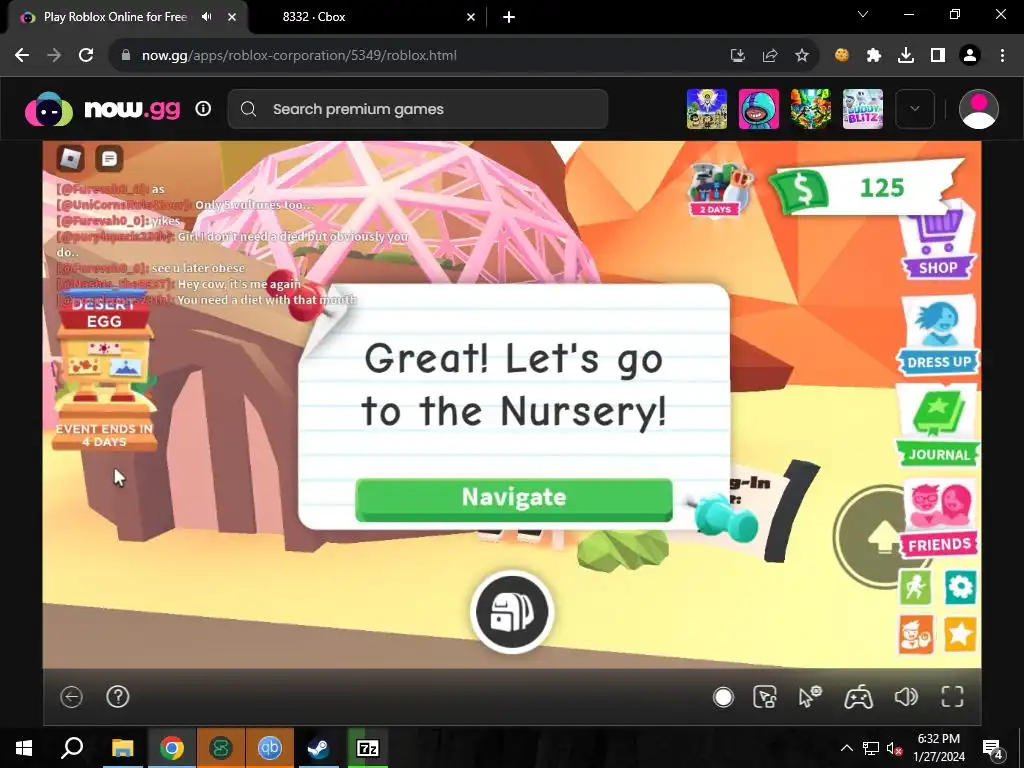Toggle the Roblox chat bubble icon
This screenshot has height=768, width=1024.
(109, 159)
